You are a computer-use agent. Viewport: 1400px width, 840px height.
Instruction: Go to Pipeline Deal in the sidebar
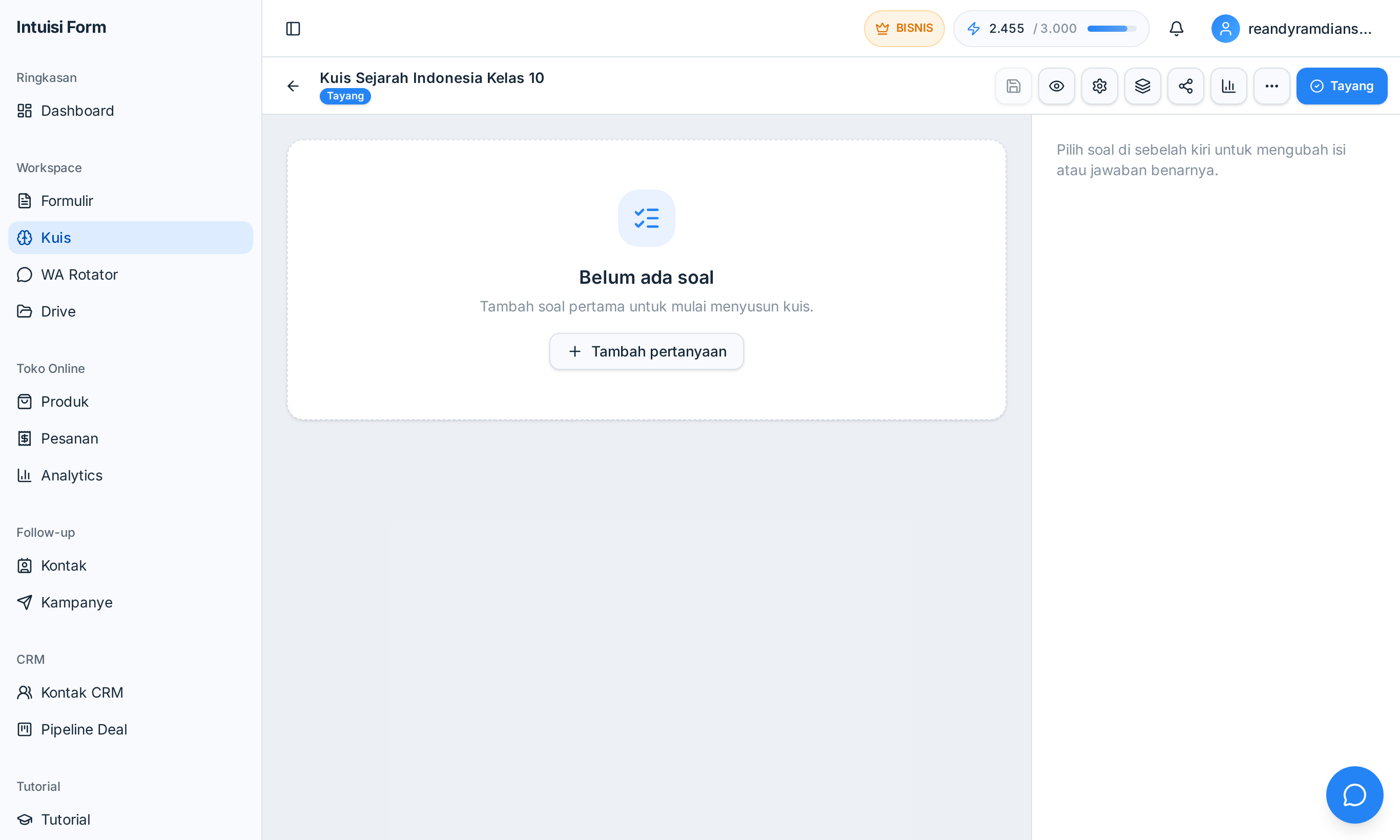click(131, 729)
